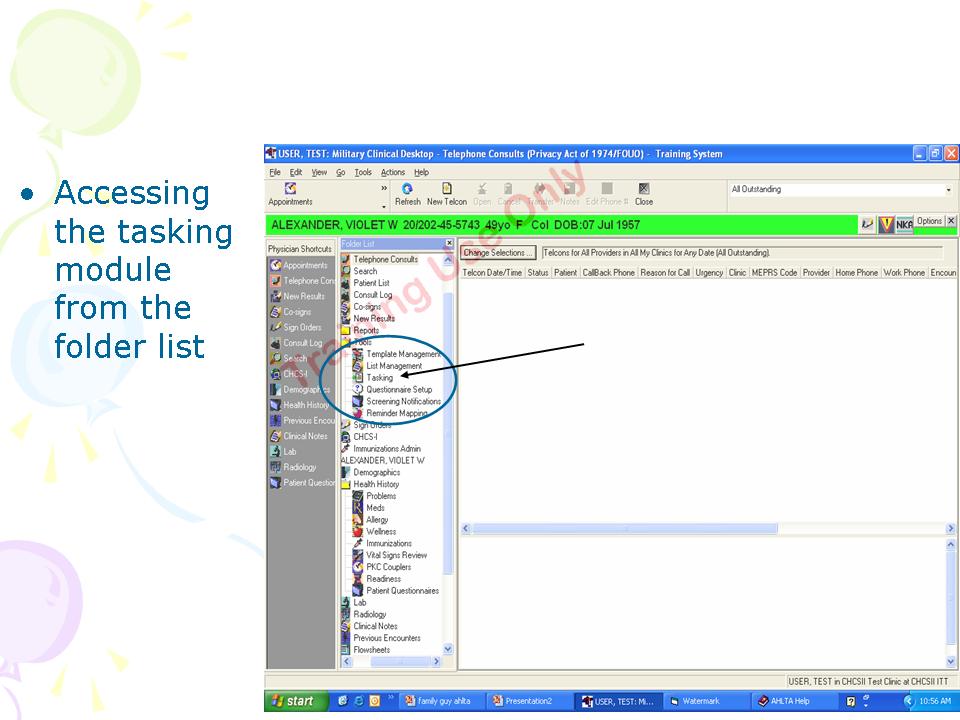Close the Folder List panel

(449, 243)
